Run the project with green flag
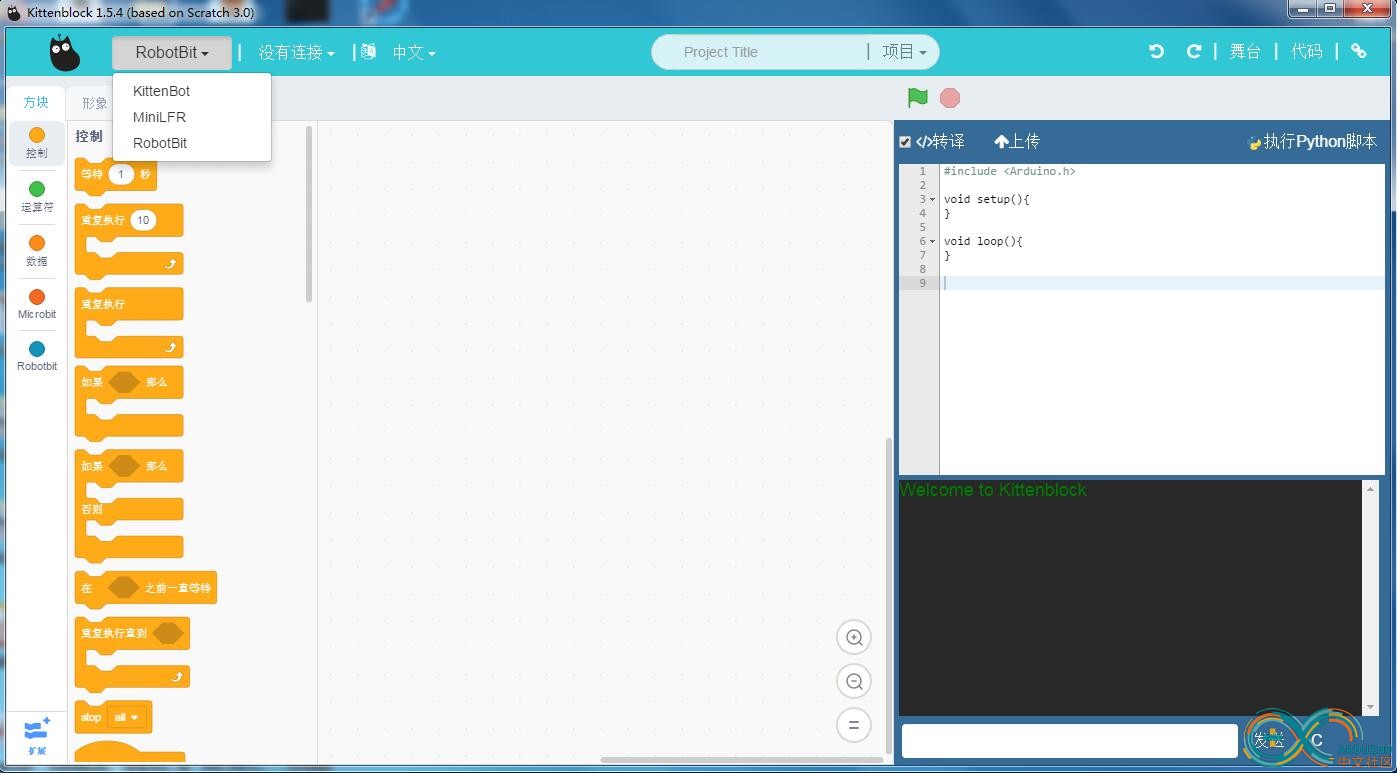1397x773 pixels. tap(917, 98)
